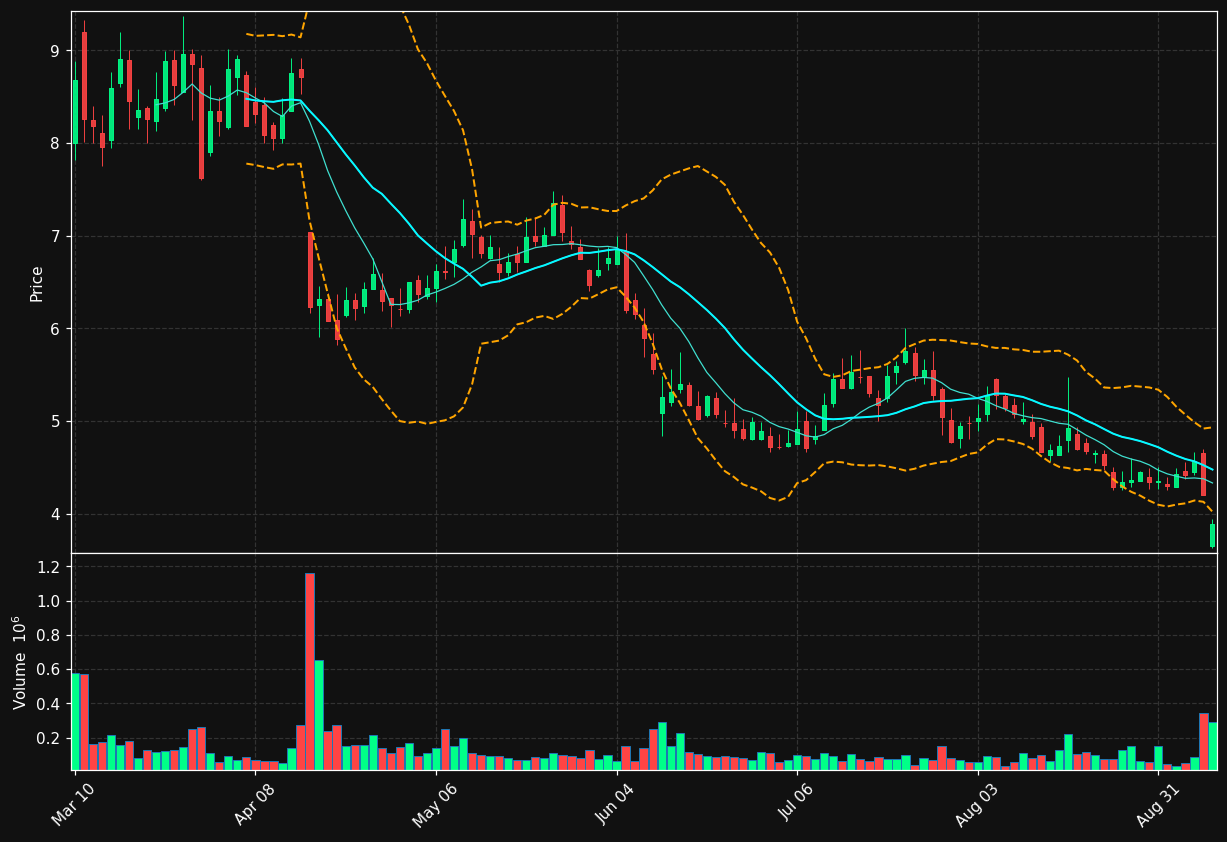Click the Aug 03 date label

pos(976,803)
